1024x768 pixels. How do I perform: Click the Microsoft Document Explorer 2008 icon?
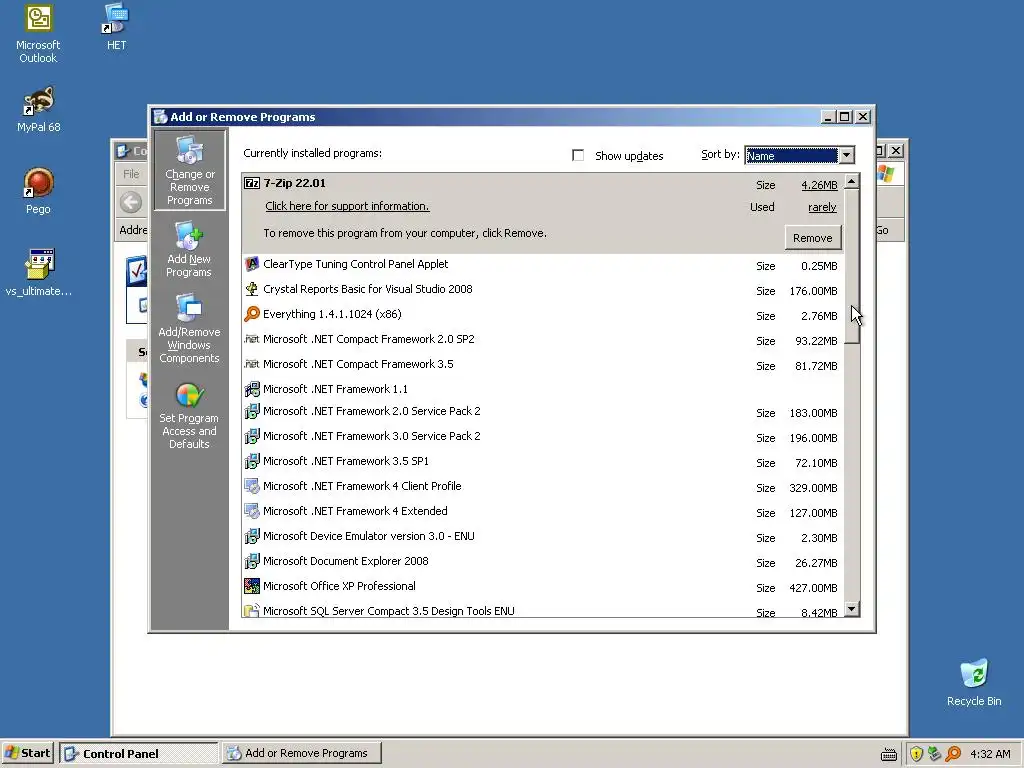252,561
